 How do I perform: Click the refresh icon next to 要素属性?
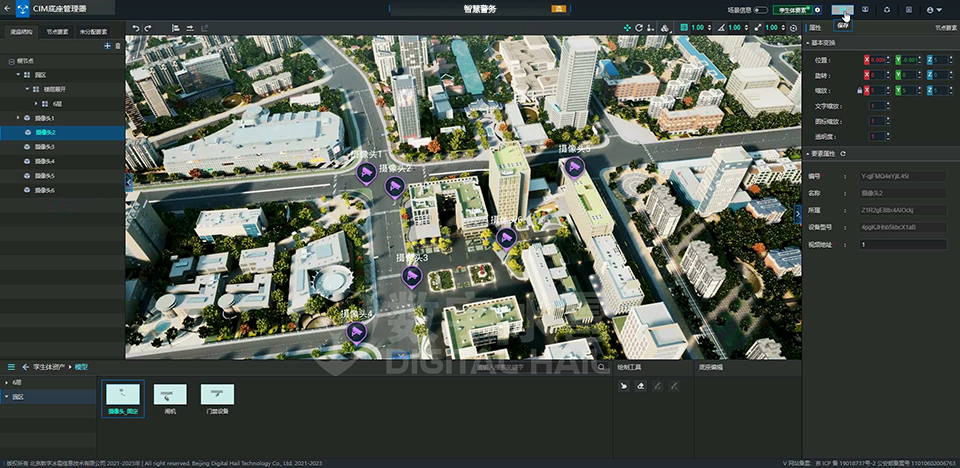point(844,154)
